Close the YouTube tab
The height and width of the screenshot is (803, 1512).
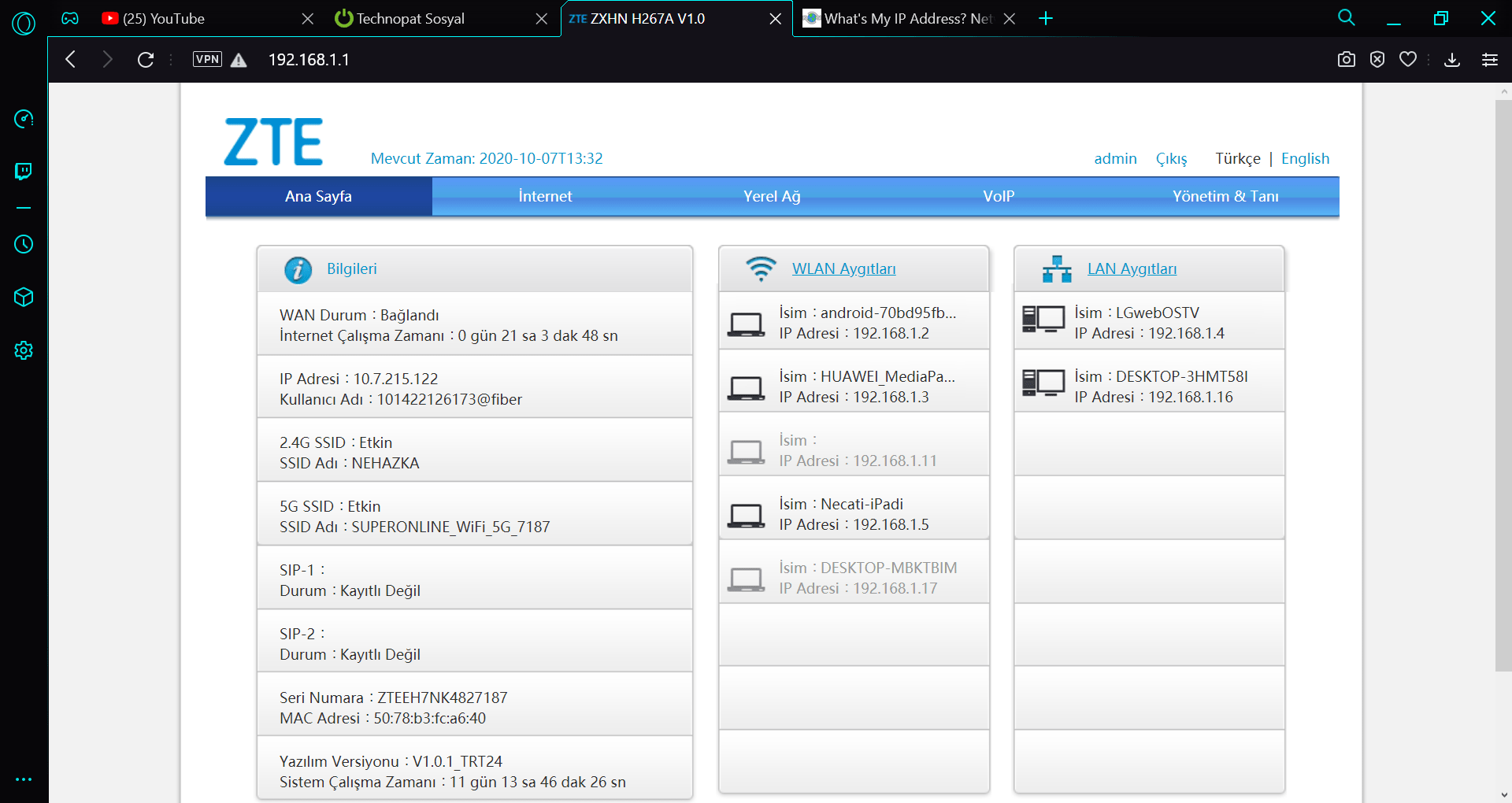pos(308,19)
